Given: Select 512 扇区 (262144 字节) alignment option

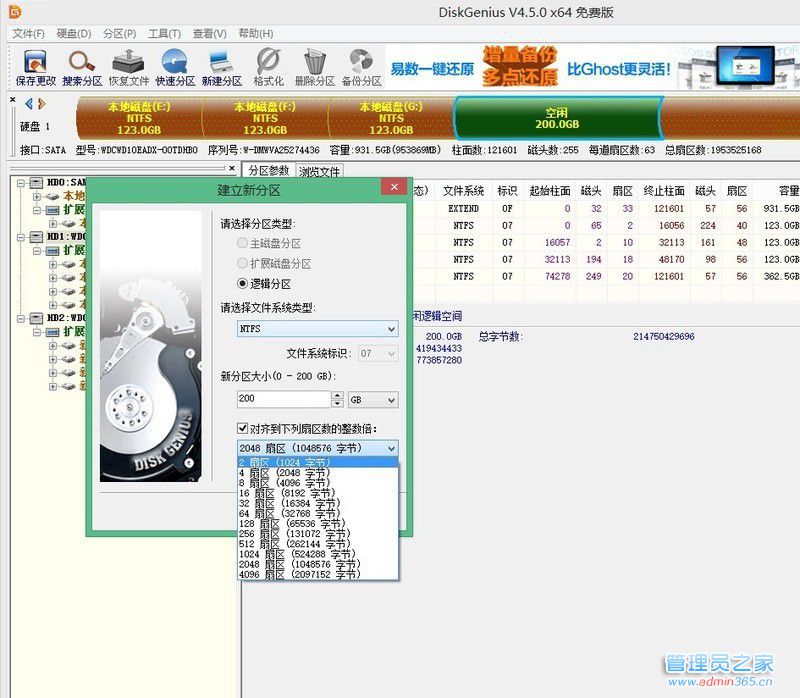Looking at the screenshot, I should (x=317, y=544).
